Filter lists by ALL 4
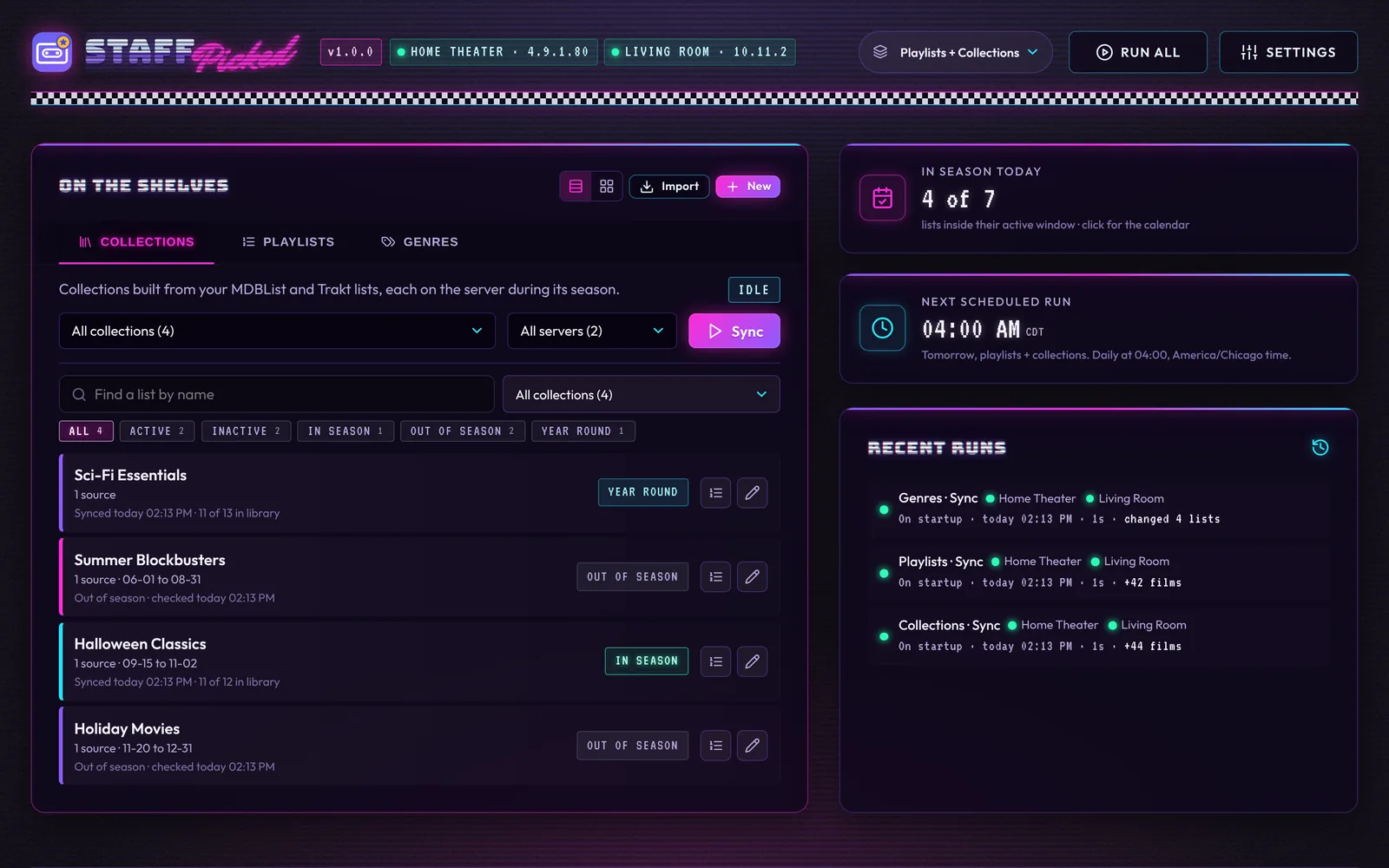The height and width of the screenshot is (868, 1389). (86, 431)
